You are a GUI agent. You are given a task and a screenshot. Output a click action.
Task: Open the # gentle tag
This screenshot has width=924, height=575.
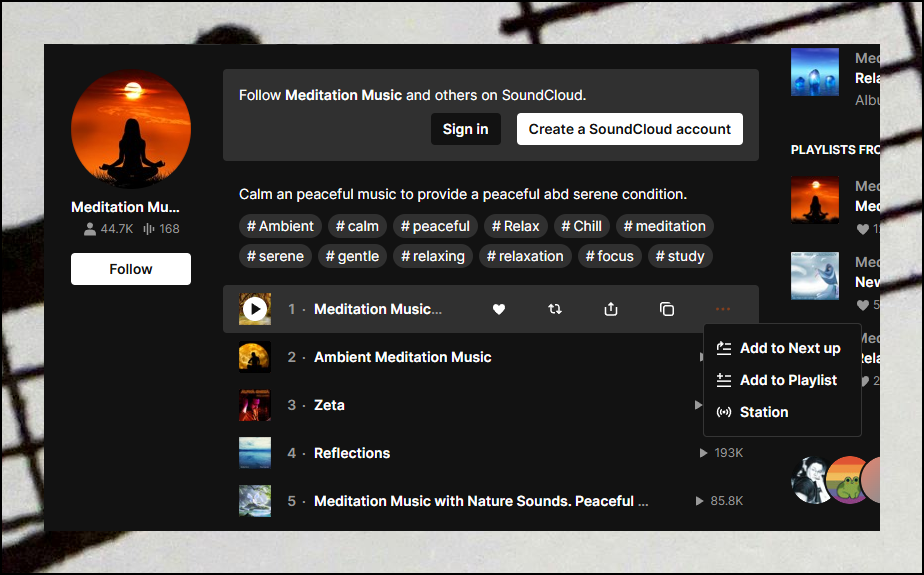click(352, 256)
